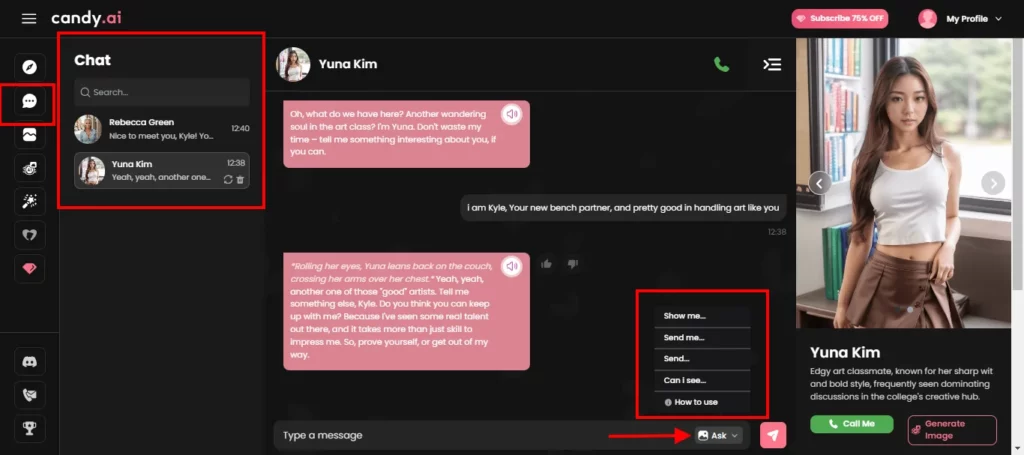Click Yuna Kim profile photo
This screenshot has width=1024, height=455.
906,183
